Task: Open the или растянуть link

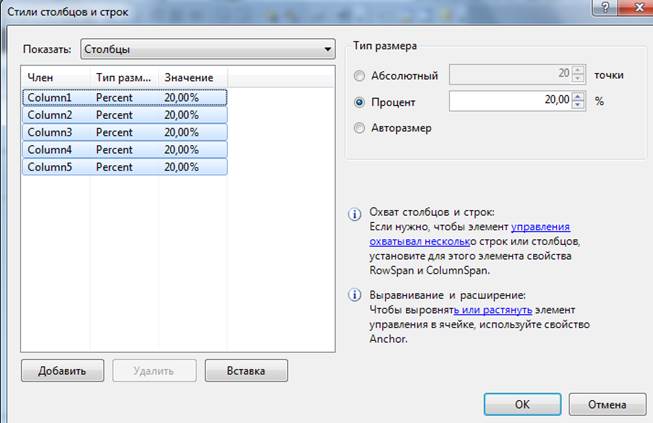Action: coord(493,310)
